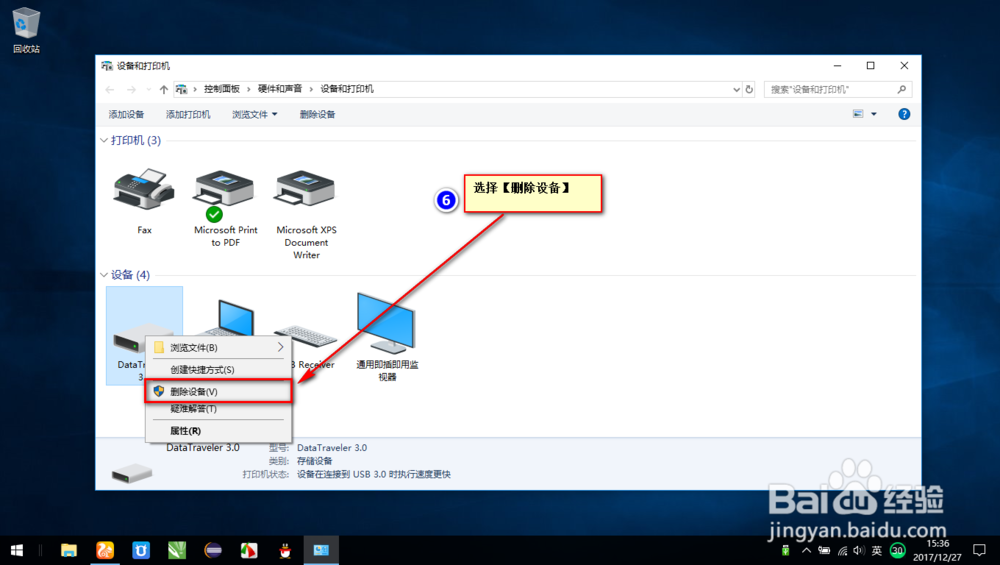Click 添加设备 in the toolbar
This screenshot has height=565, width=1000.
click(126, 114)
